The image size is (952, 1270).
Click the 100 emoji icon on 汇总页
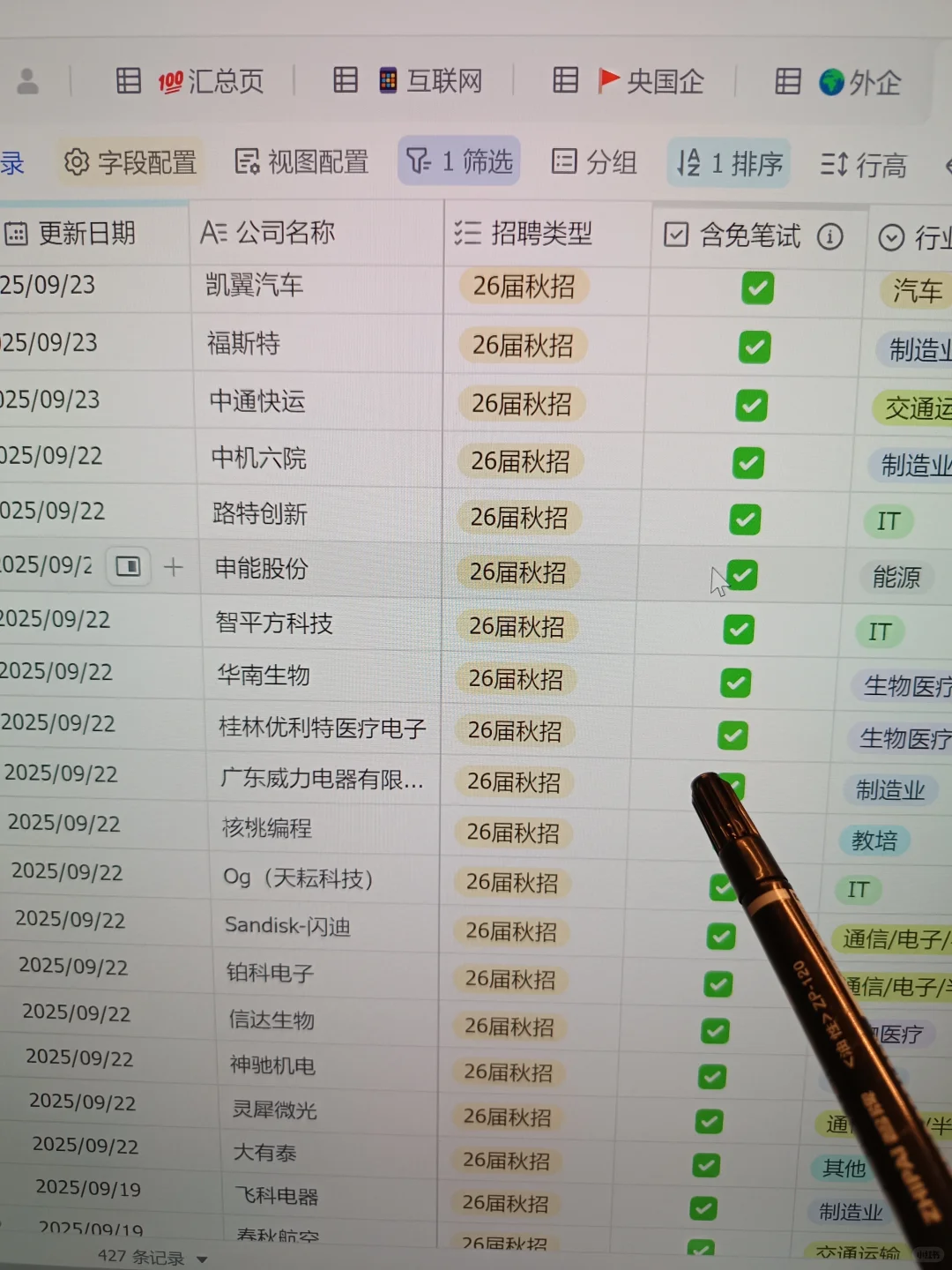click(170, 82)
